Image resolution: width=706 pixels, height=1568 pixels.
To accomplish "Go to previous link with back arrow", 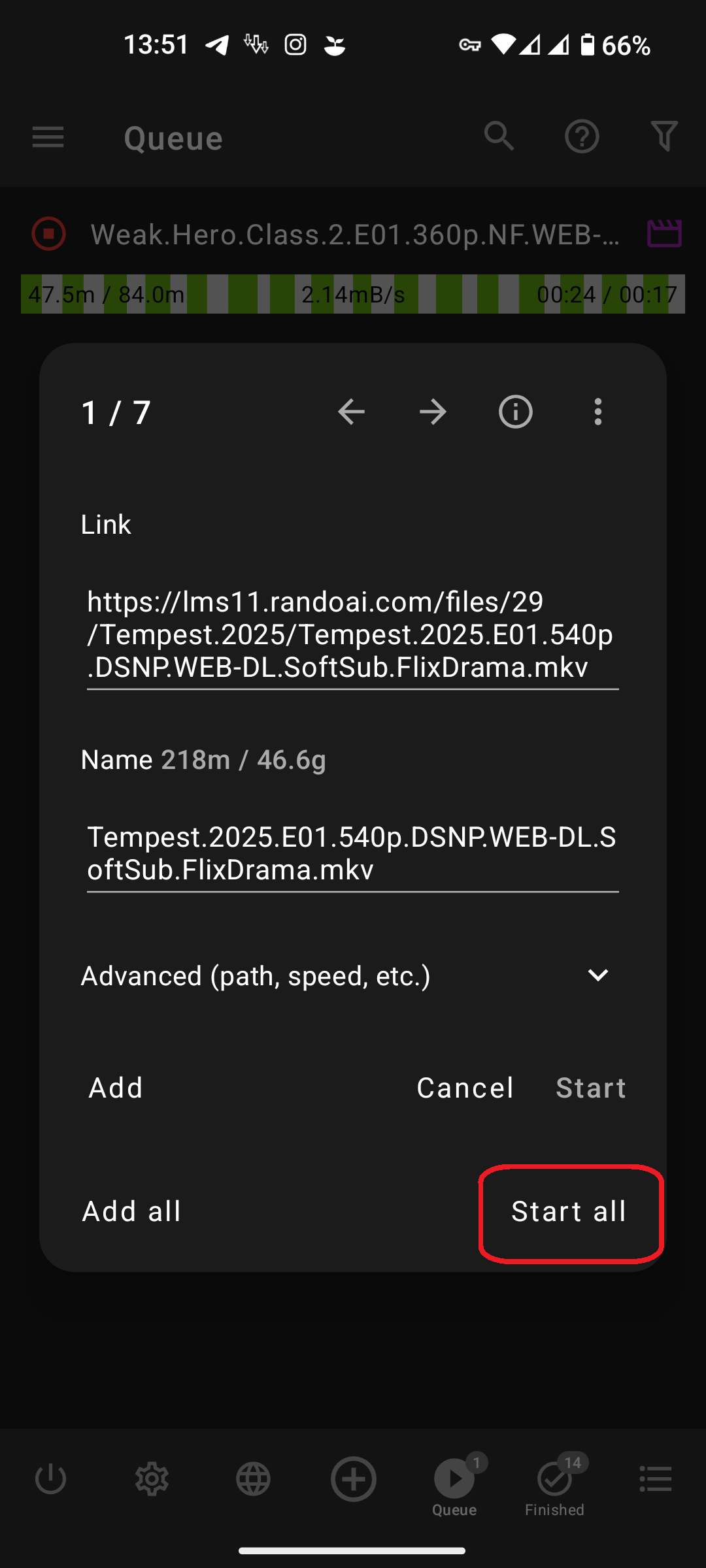I will coord(351,412).
